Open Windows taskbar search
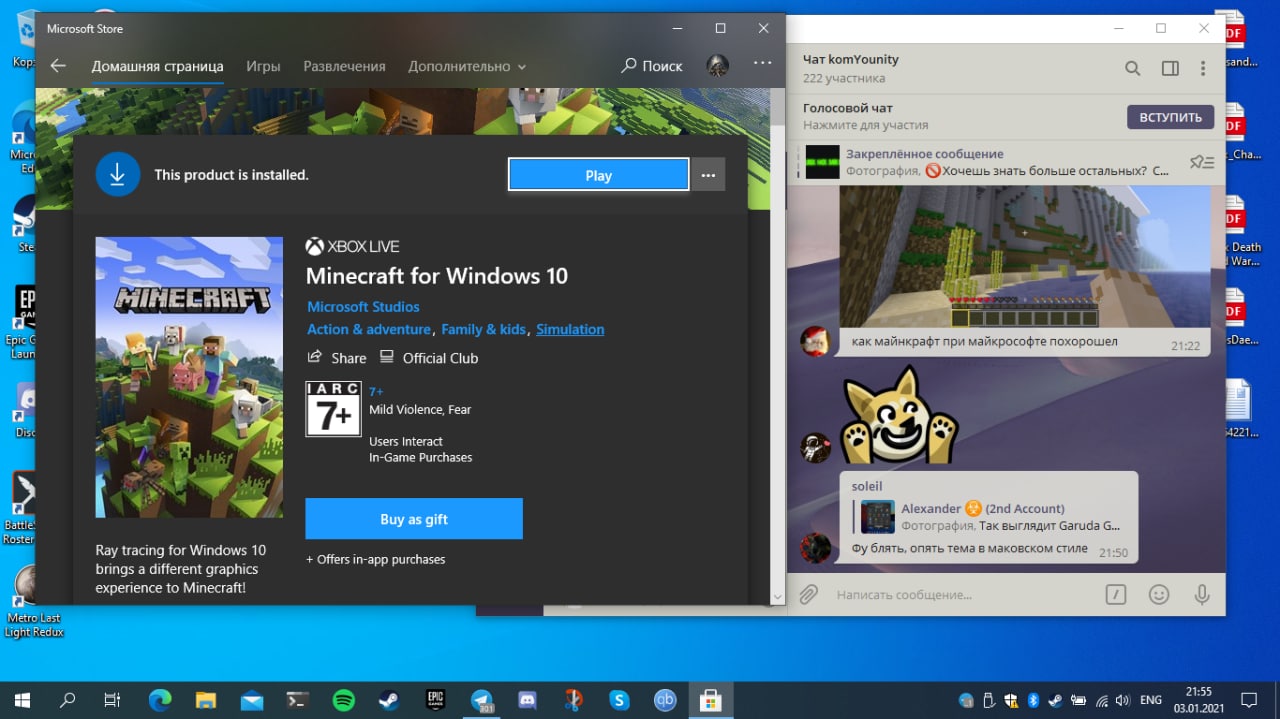Screen dimensions: 1280x719 pyautogui.click(x=68, y=699)
